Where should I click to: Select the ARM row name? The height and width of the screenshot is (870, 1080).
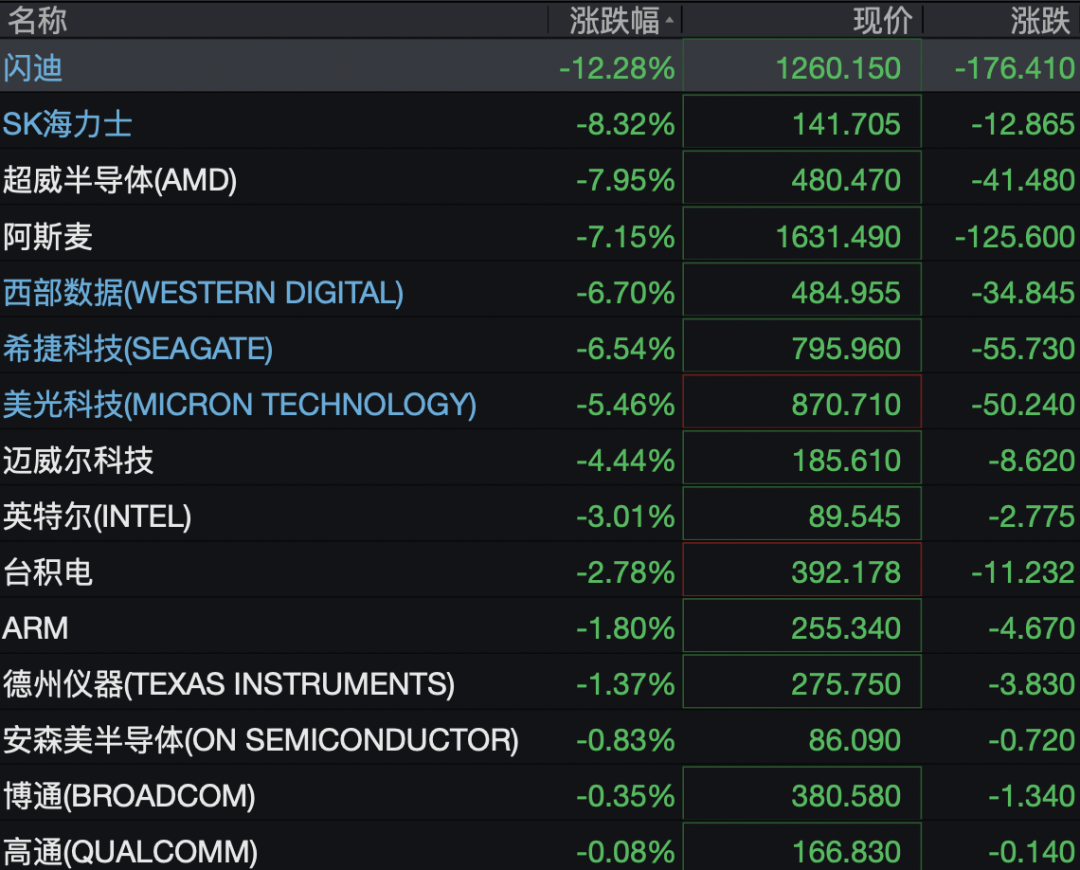pyautogui.click(x=35, y=628)
